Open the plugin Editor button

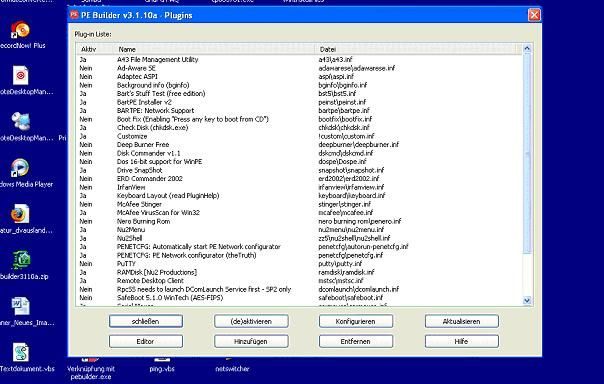[146, 341]
